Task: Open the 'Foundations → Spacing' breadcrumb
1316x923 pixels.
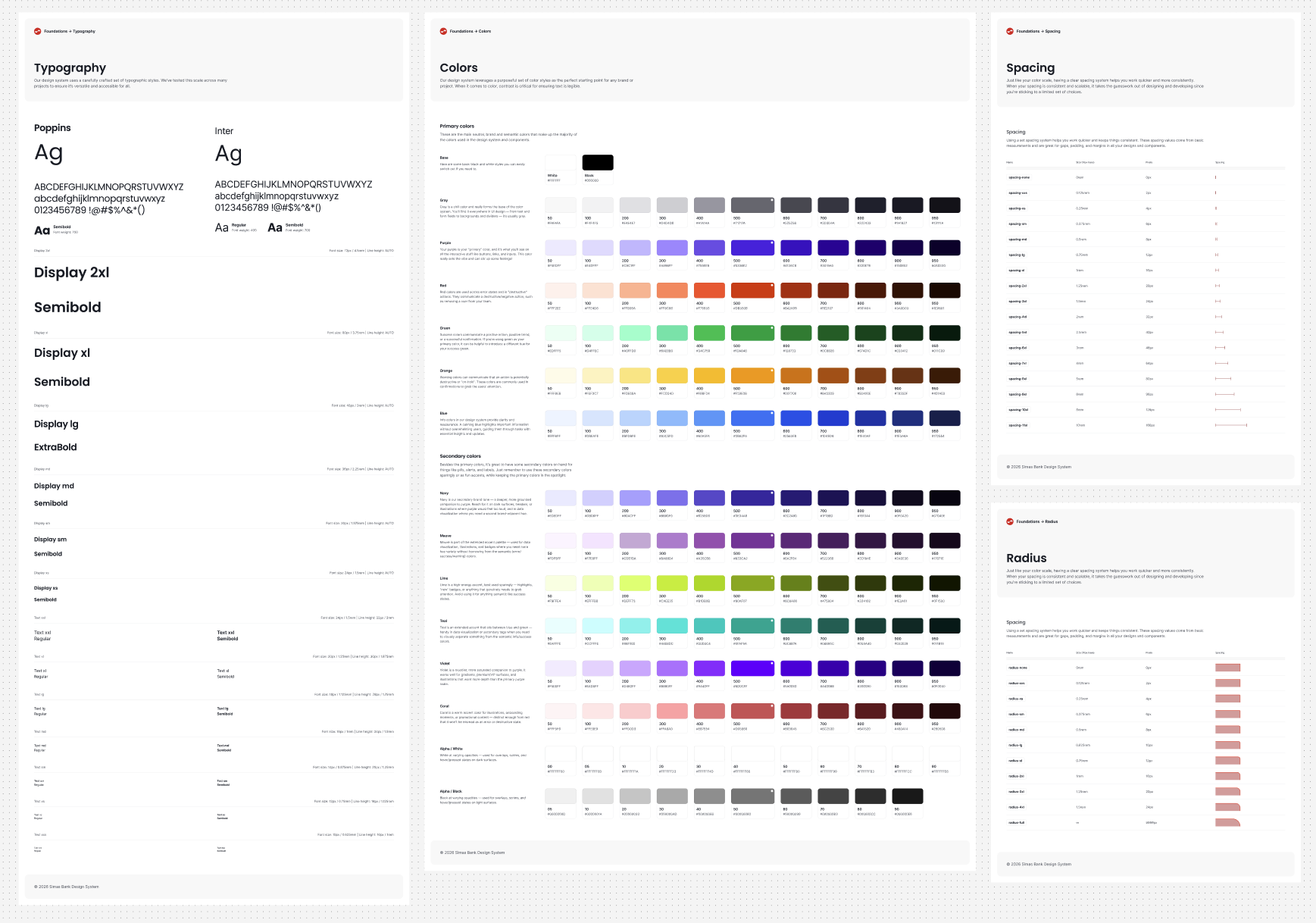Action: point(1039,31)
